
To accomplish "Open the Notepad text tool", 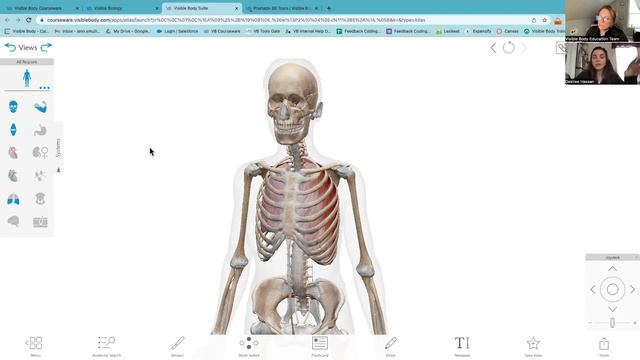I will [x=462, y=347].
